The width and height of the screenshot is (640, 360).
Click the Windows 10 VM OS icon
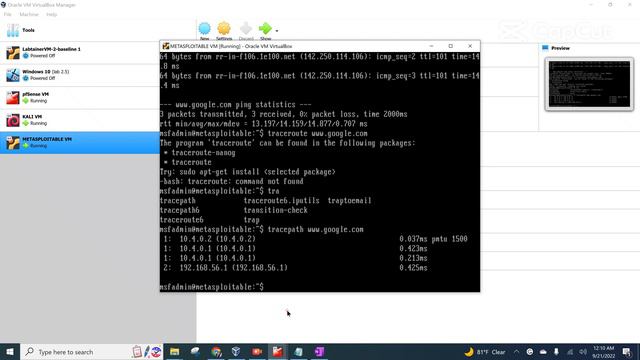13,75
